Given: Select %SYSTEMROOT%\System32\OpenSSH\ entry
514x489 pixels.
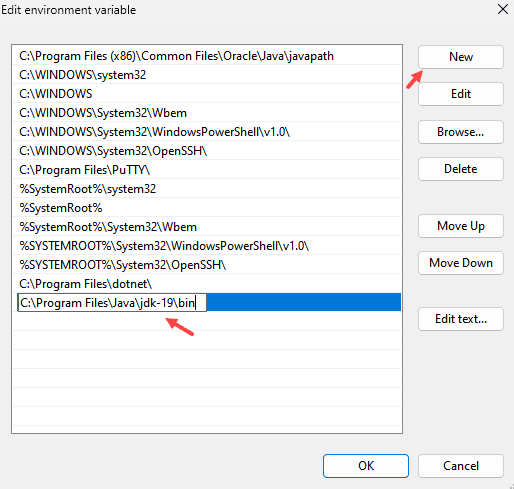Looking at the screenshot, I should 207,265.
